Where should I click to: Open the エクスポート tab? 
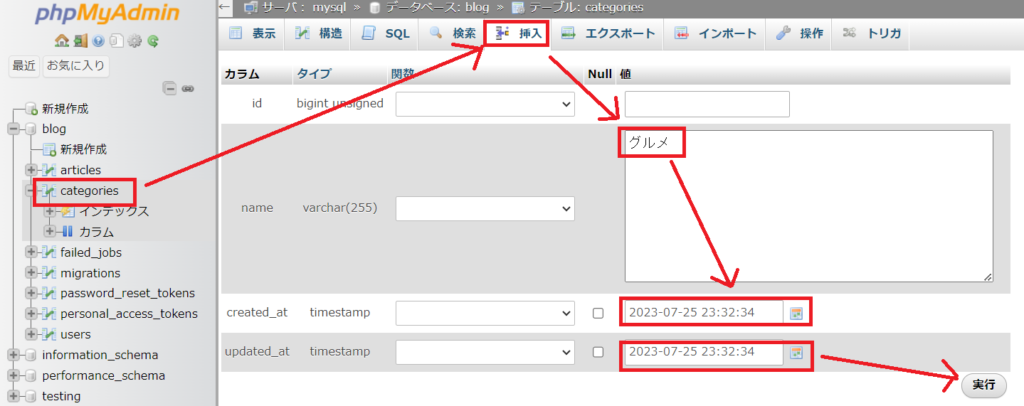608,34
